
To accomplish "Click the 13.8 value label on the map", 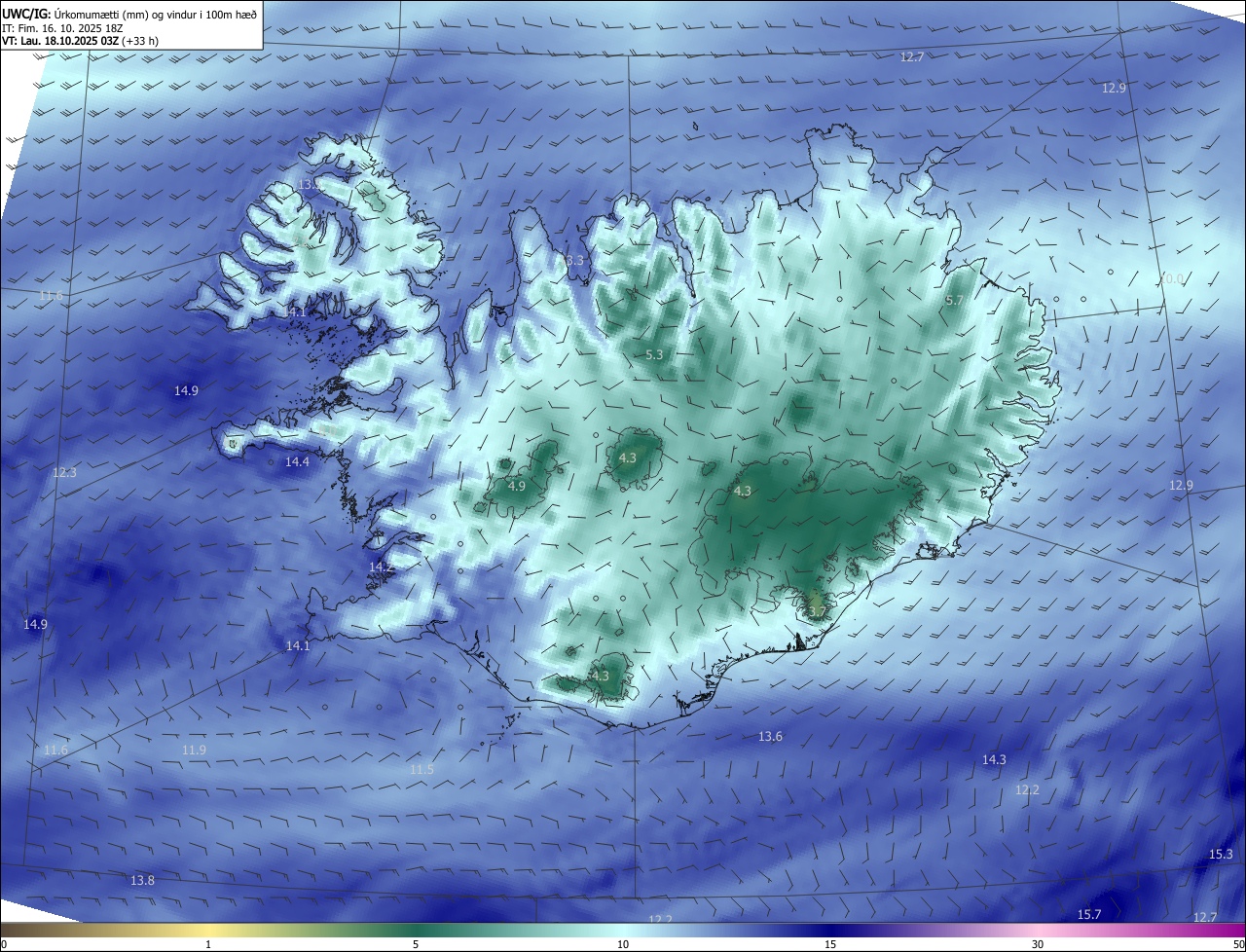I will click(x=142, y=880).
